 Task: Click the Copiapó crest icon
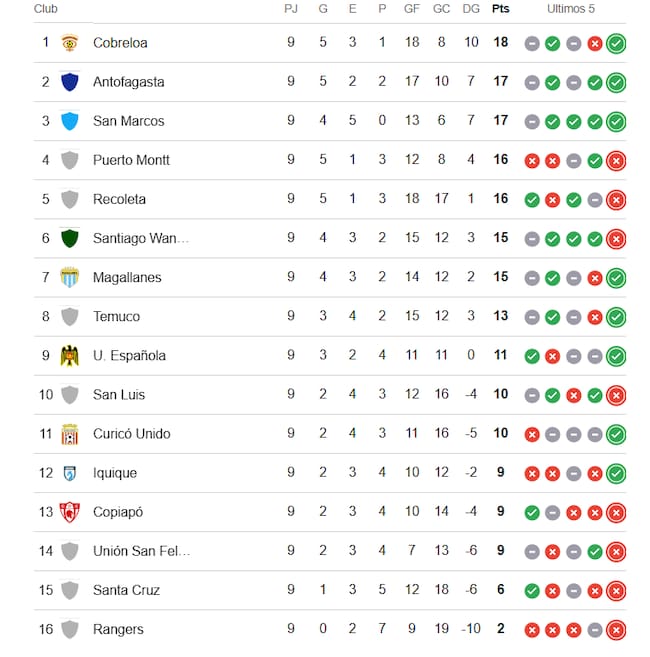pyautogui.click(x=69, y=512)
